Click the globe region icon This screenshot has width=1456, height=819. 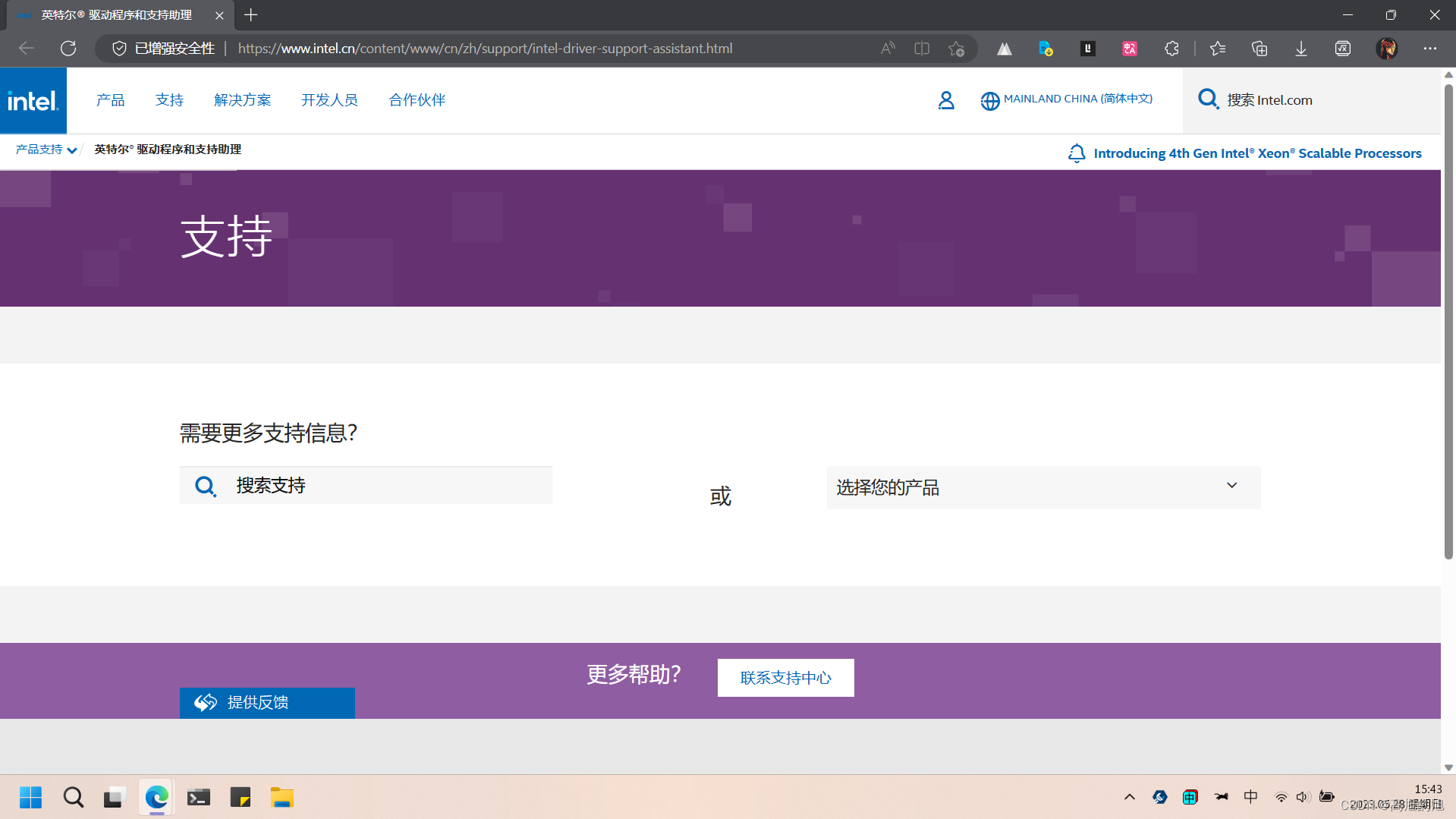pyautogui.click(x=989, y=100)
